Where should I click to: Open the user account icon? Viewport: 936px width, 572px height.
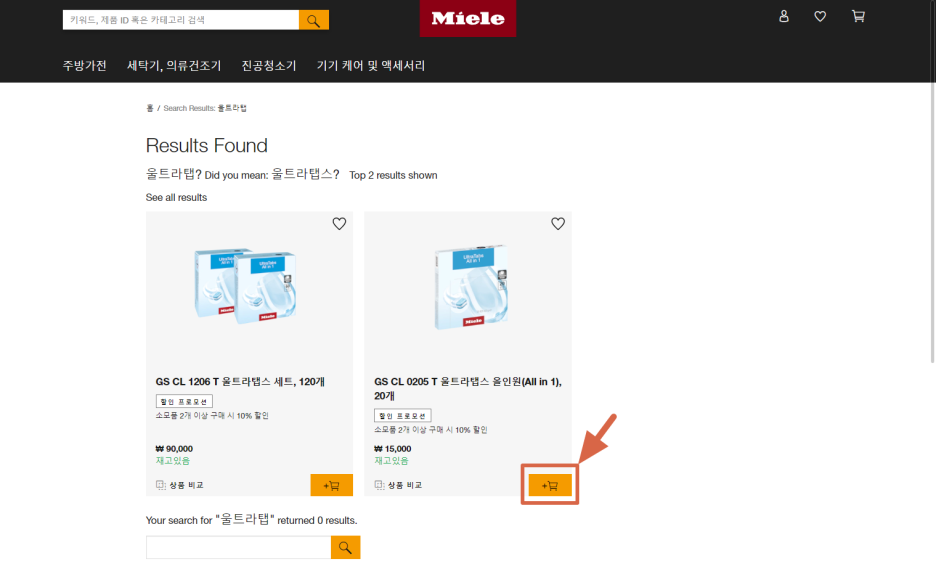click(x=784, y=17)
